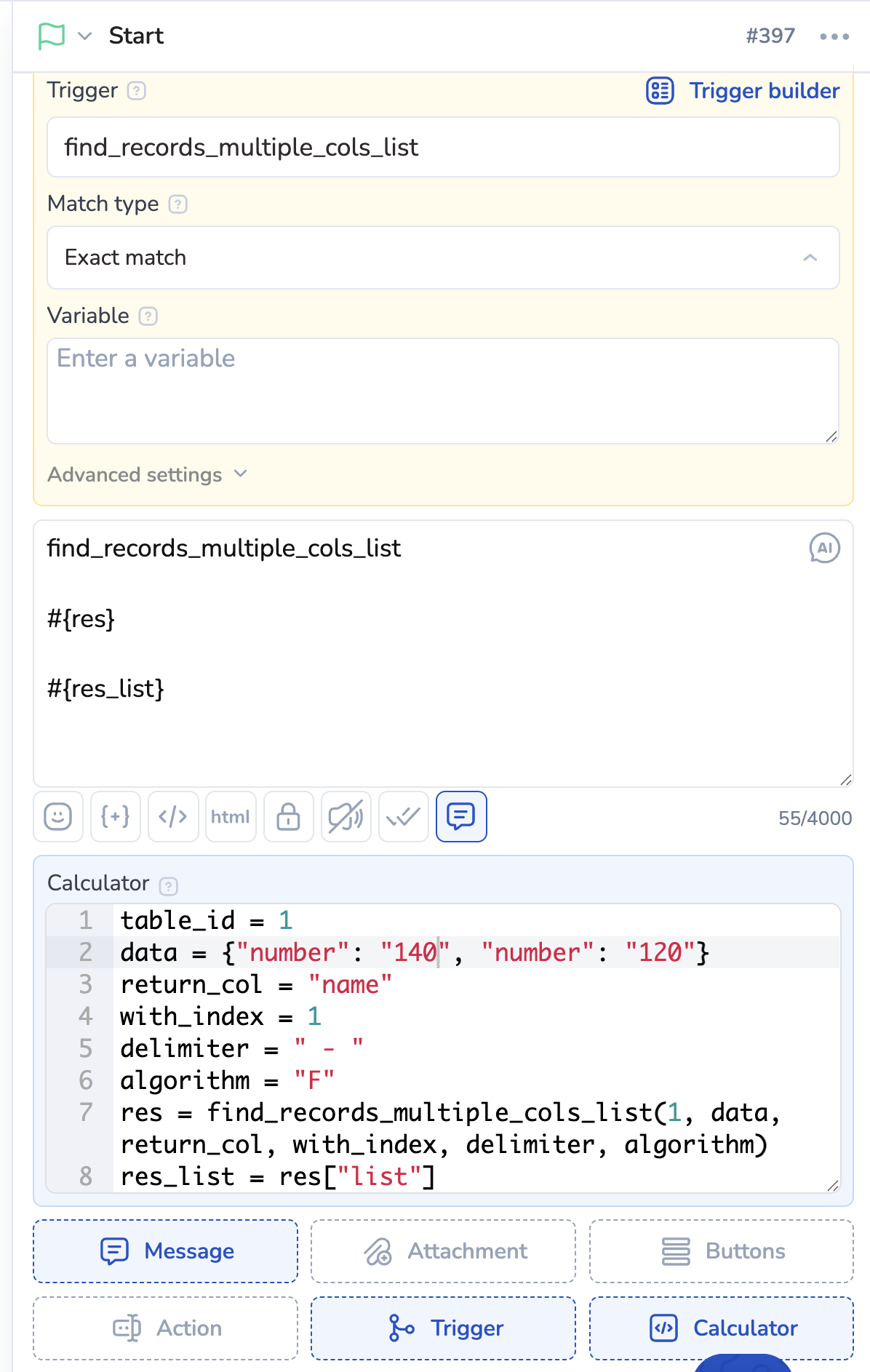Click the code formatting </> icon
The image size is (870, 1372).
click(173, 817)
